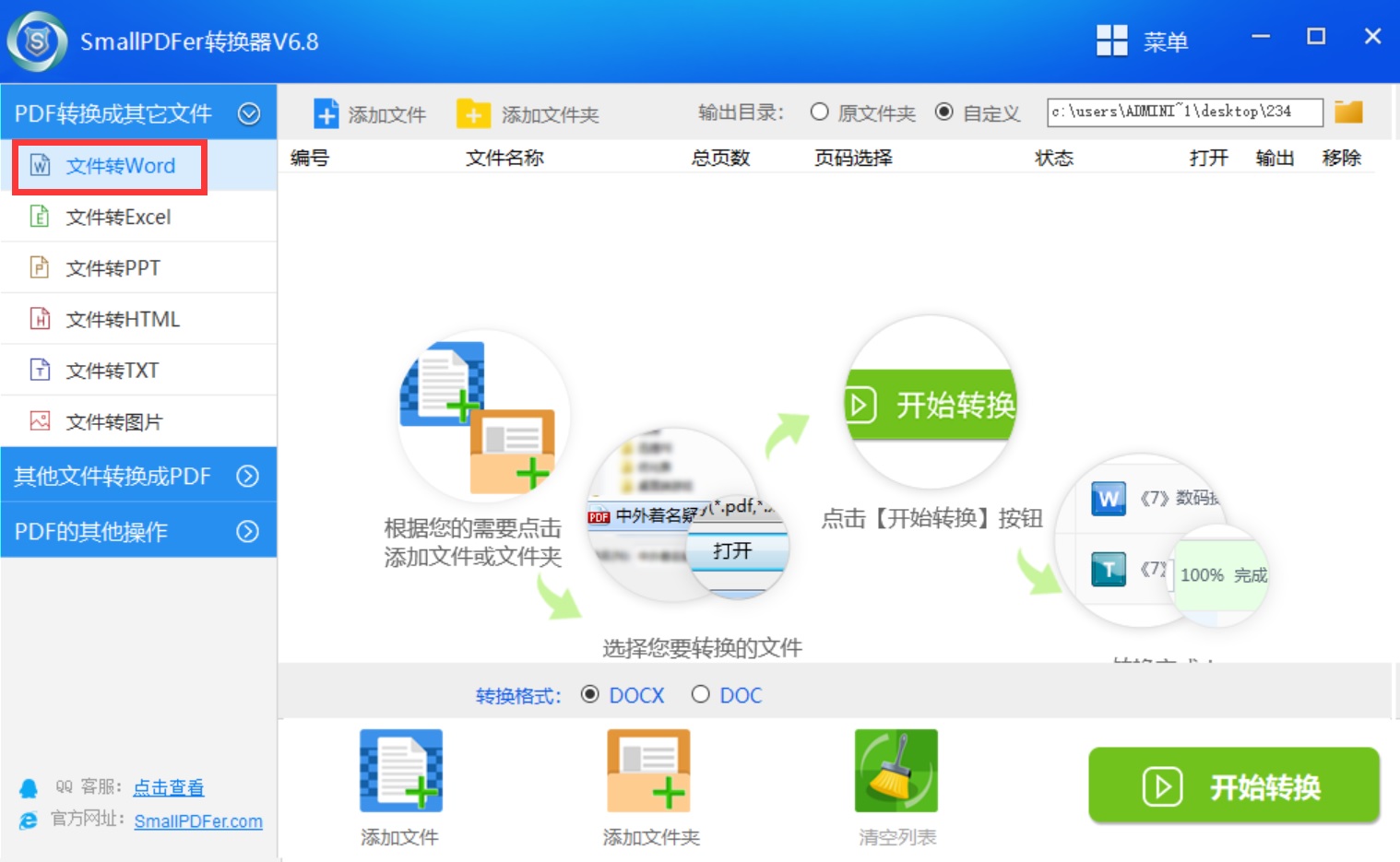Screen dimensions: 1400x862
Task: Choose DOC as the conversion format
Action: (x=701, y=694)
